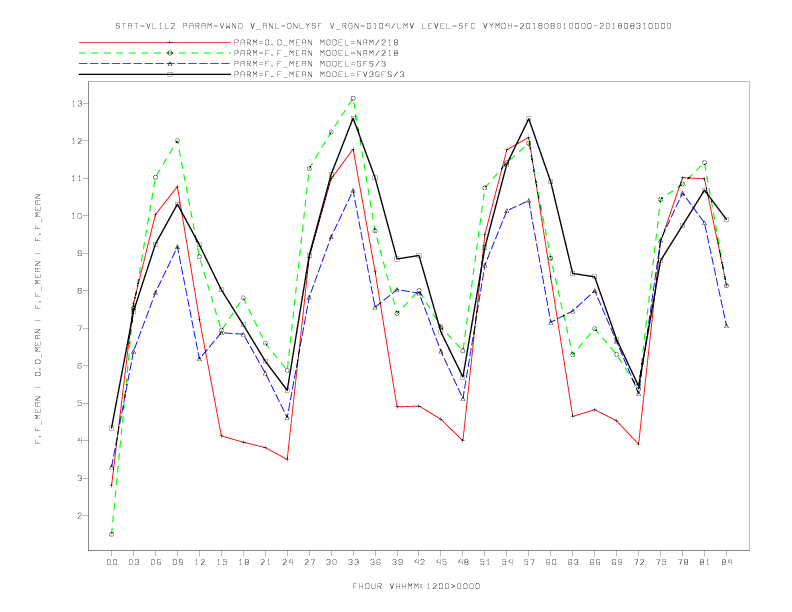Click x-axis tick label 27
This screenshot has height=612, width=792.
click(x=309, y=562)
